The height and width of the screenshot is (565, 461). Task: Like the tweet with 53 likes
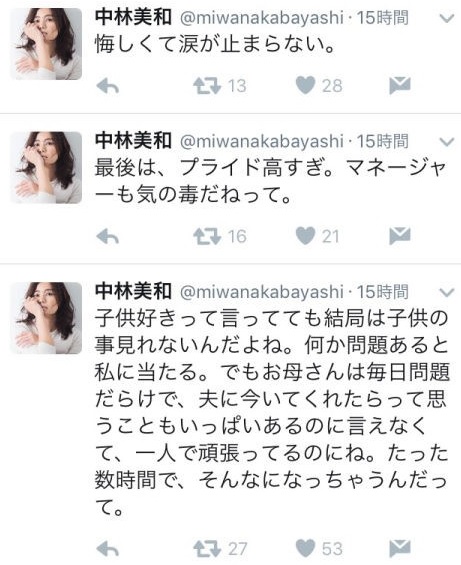click(x=305, y=548)
